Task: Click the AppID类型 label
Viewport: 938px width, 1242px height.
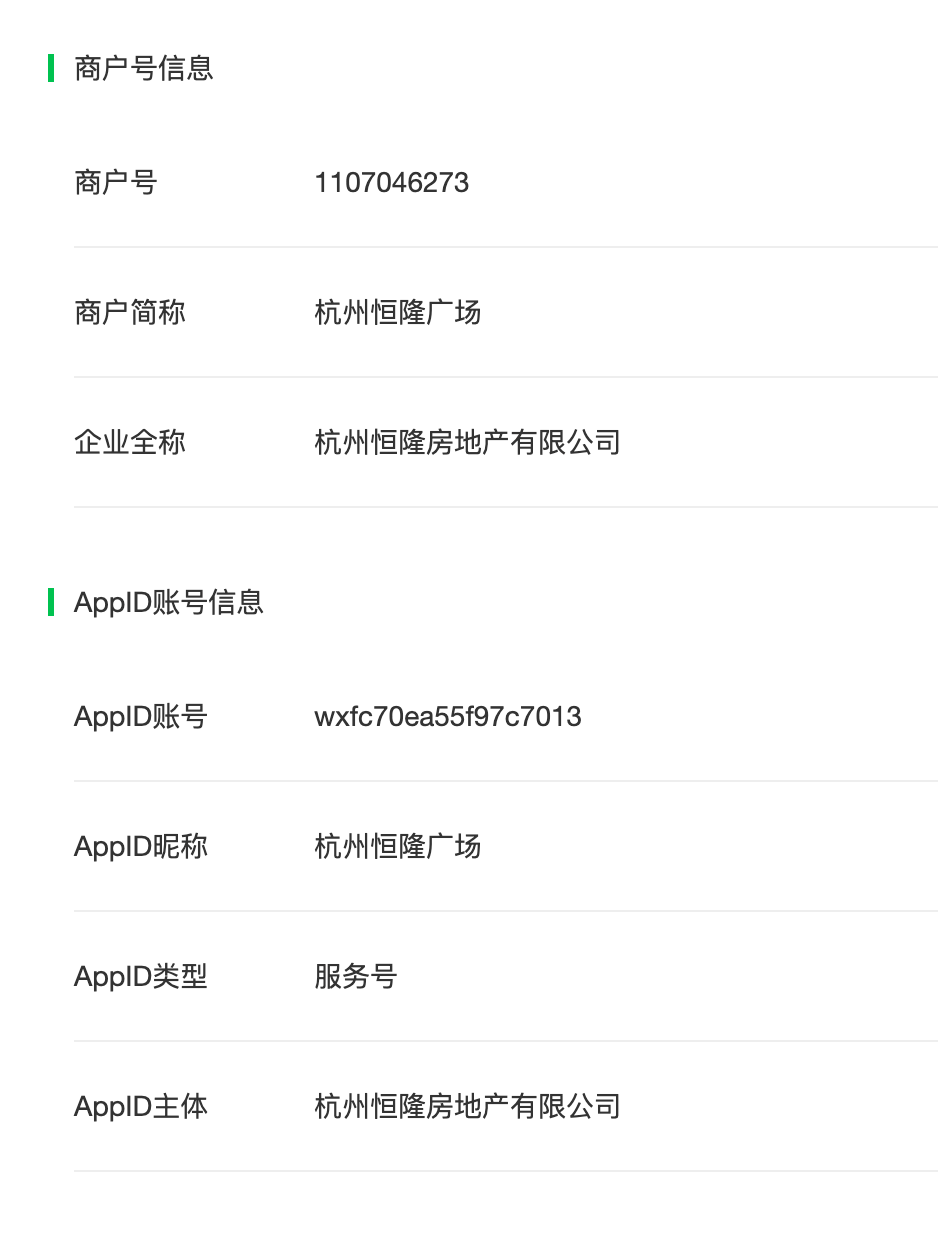Action: (141, 976)
